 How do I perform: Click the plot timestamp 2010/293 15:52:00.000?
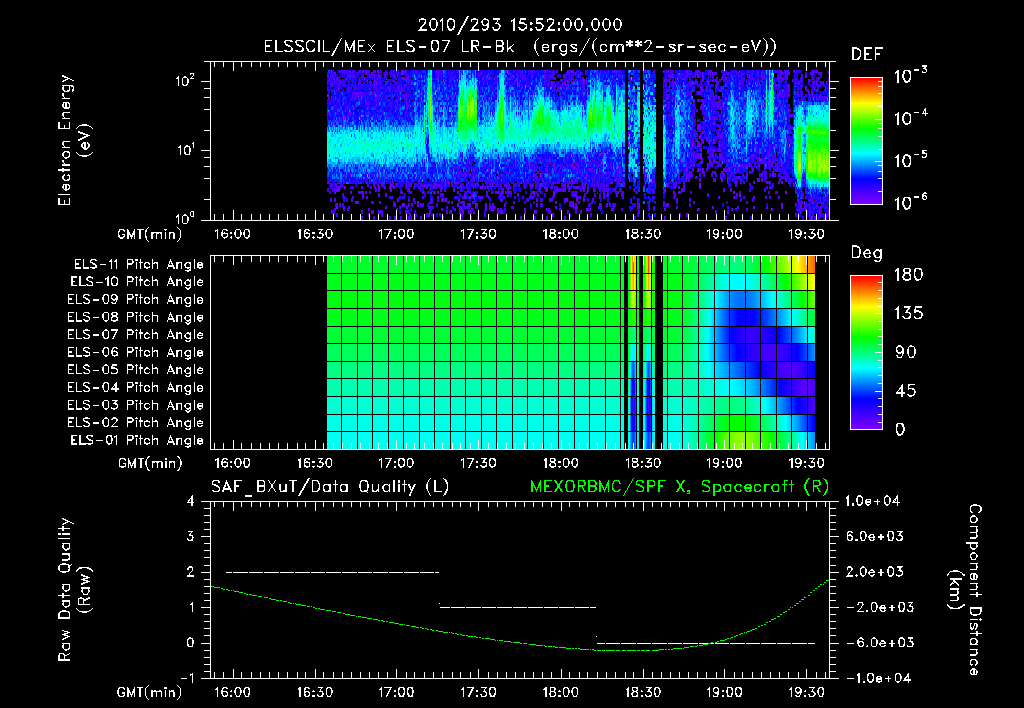tap(520, 25)
